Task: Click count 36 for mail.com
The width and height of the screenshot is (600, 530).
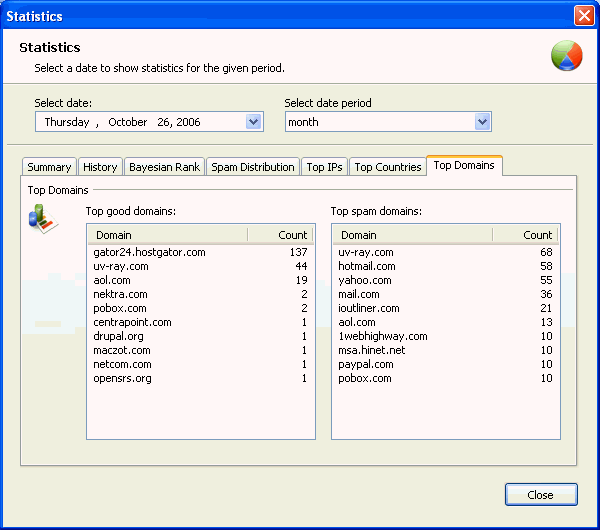Action: pyautogui.click(x=546, y=294)
